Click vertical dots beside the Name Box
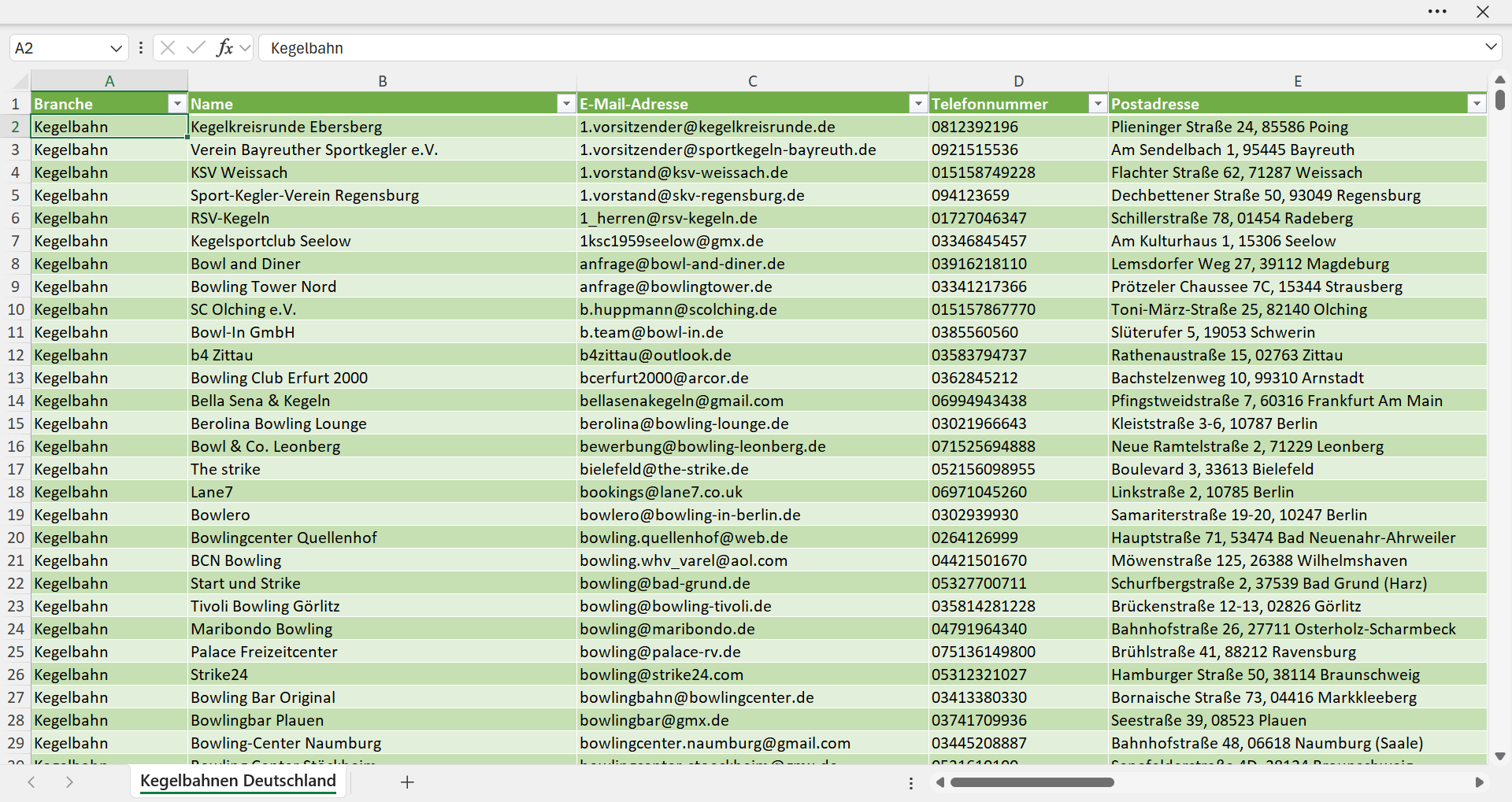1512x802 pixels. click(141, 48)
